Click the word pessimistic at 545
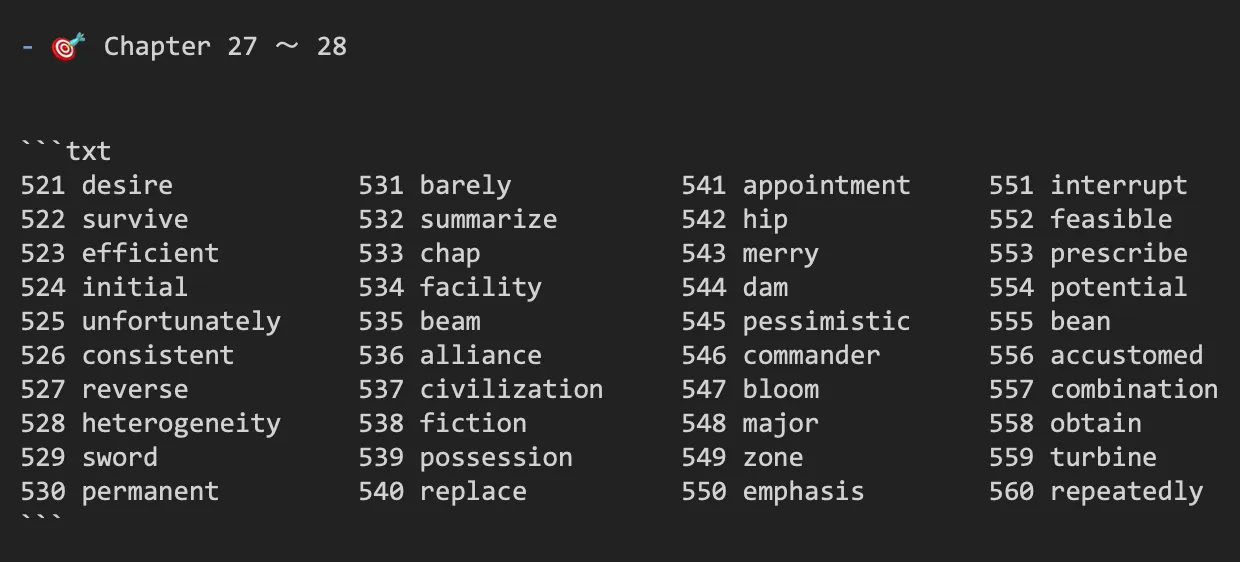1240x562 pixels. tap(826, 321)
